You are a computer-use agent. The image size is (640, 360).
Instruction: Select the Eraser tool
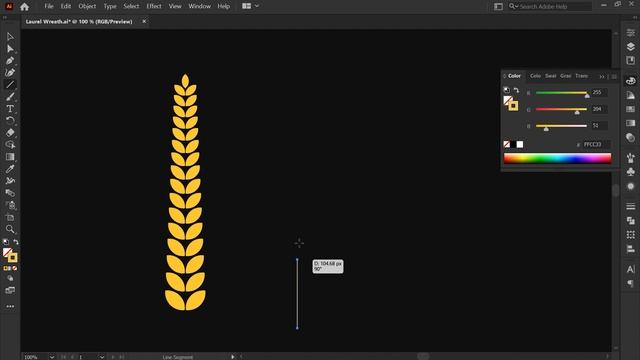point(10,133)
